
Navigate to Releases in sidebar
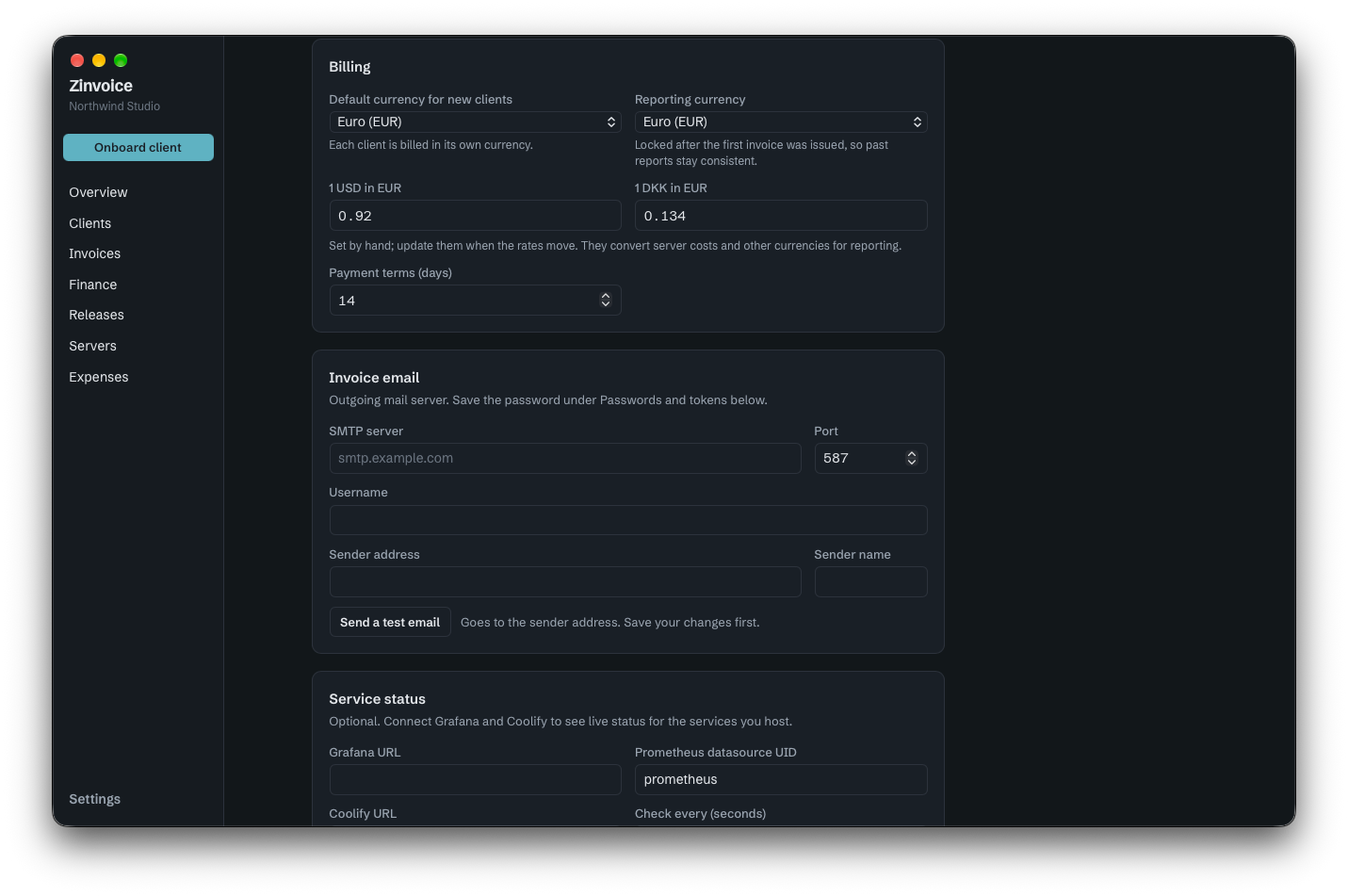coord(96,315)
